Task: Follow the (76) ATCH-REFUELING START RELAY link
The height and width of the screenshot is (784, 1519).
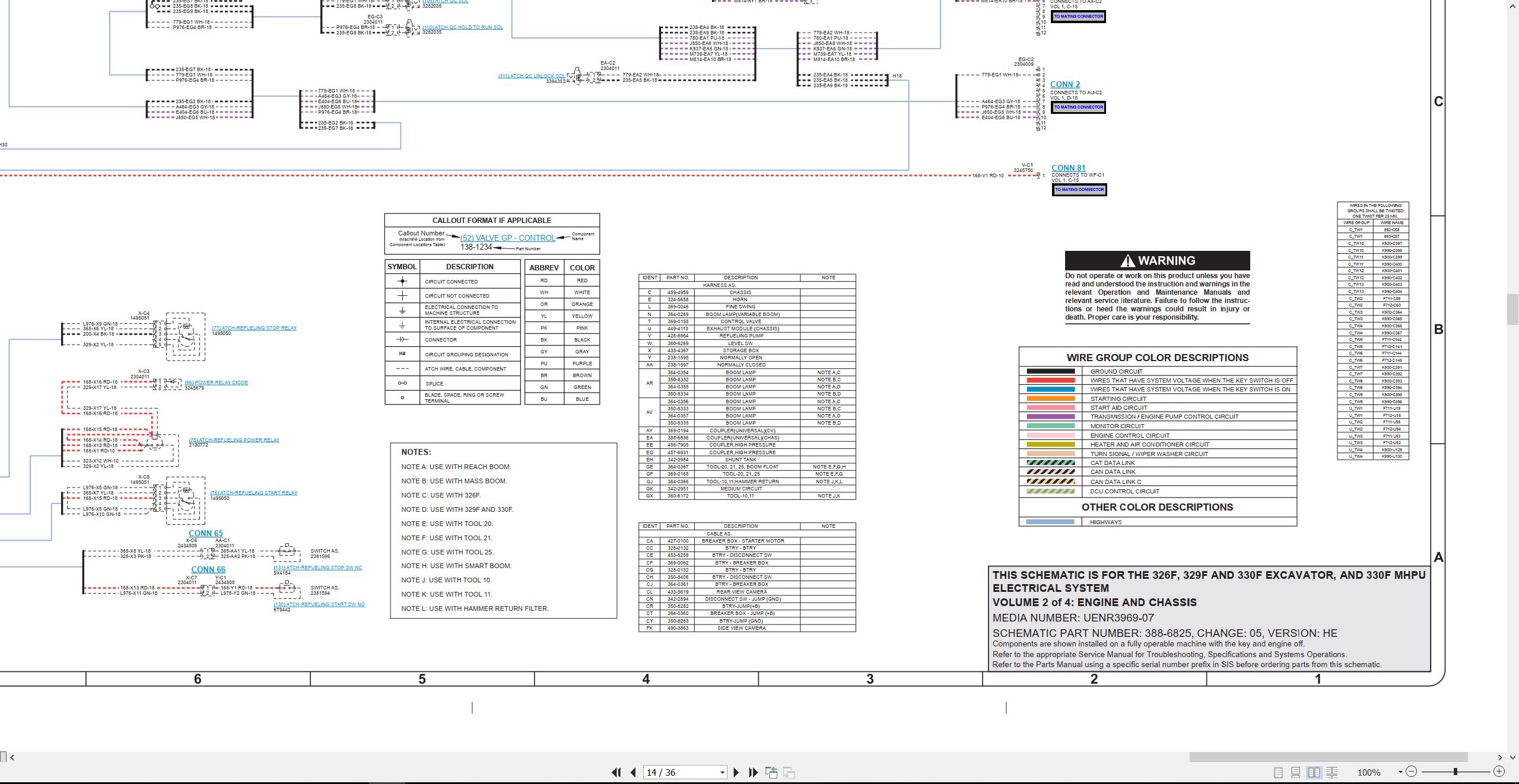Action: [254, 493]
